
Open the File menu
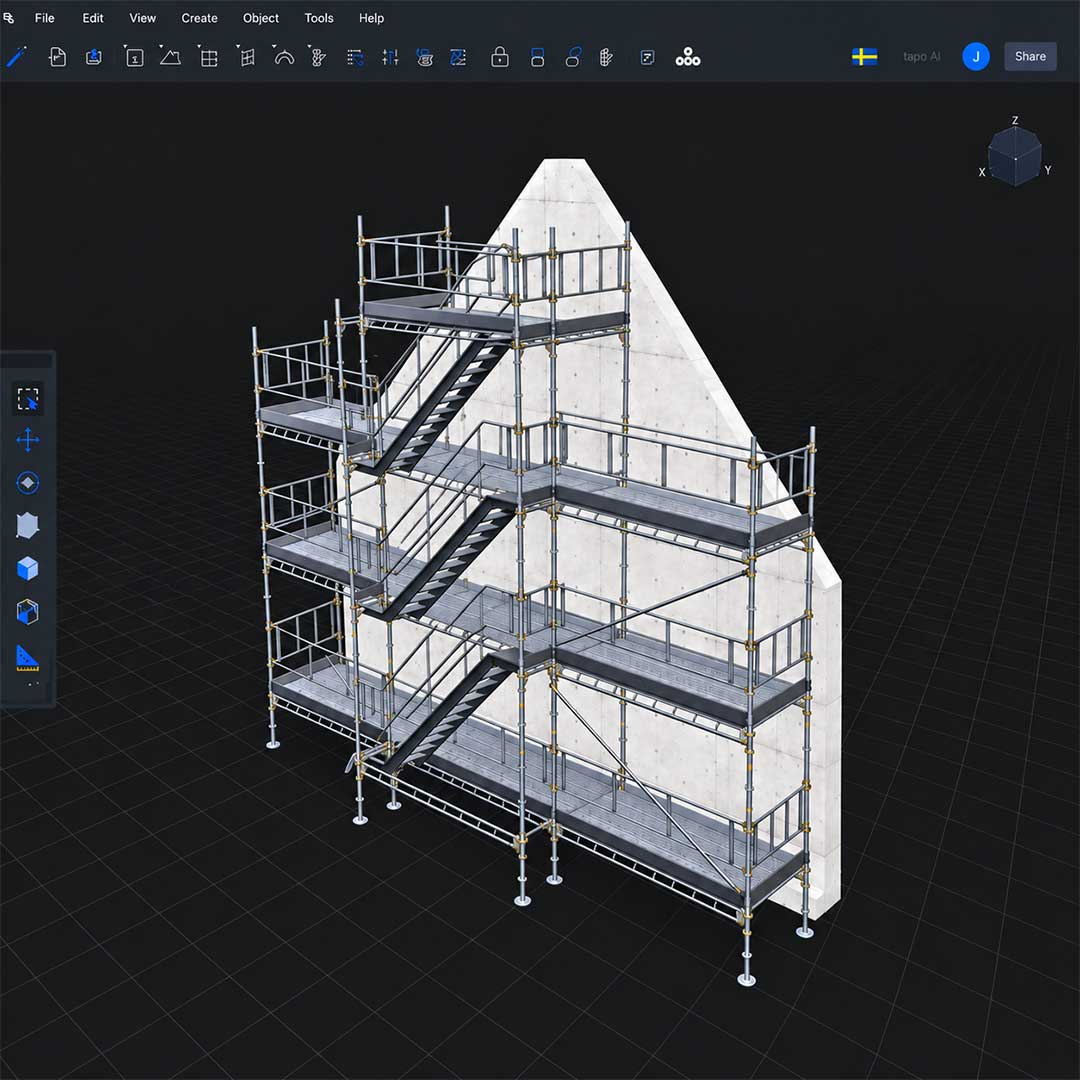tap(45, 18)
